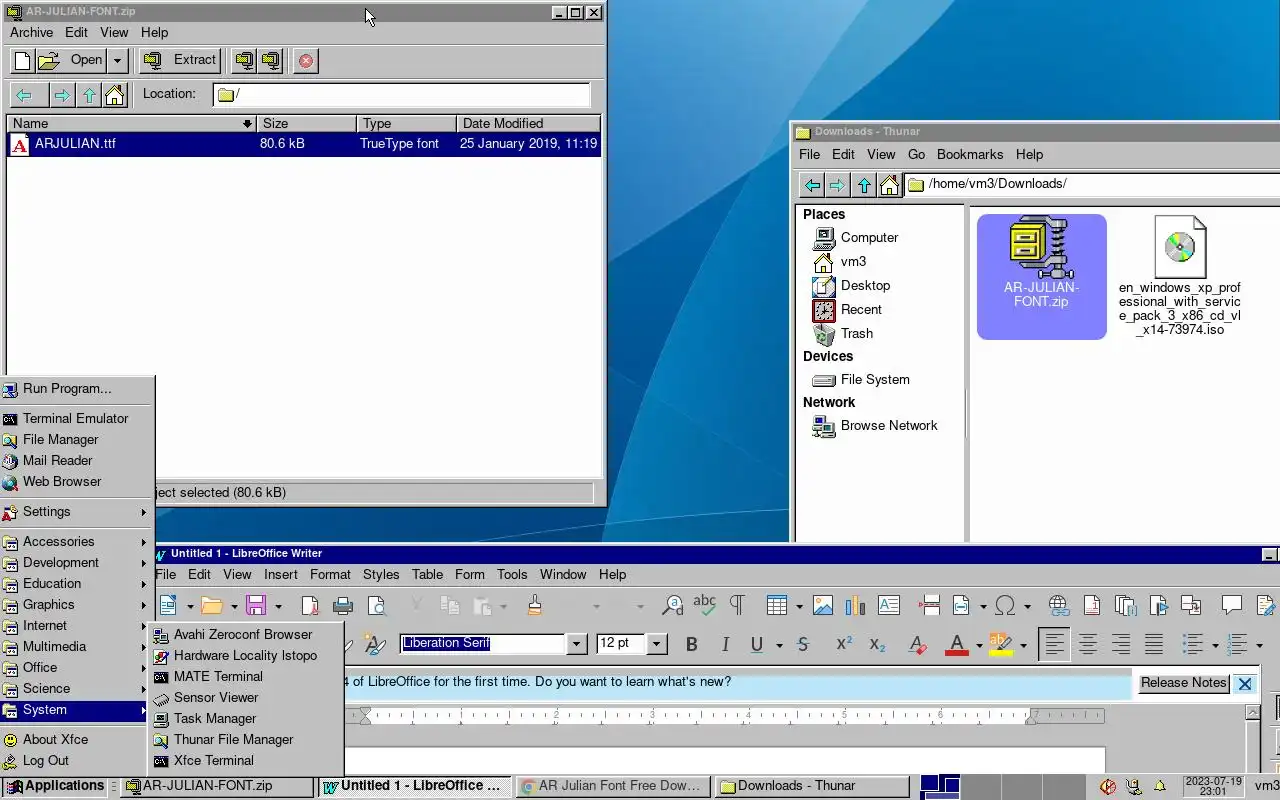
Task: Save the Writer document
Action: click(x=256, y=605)
